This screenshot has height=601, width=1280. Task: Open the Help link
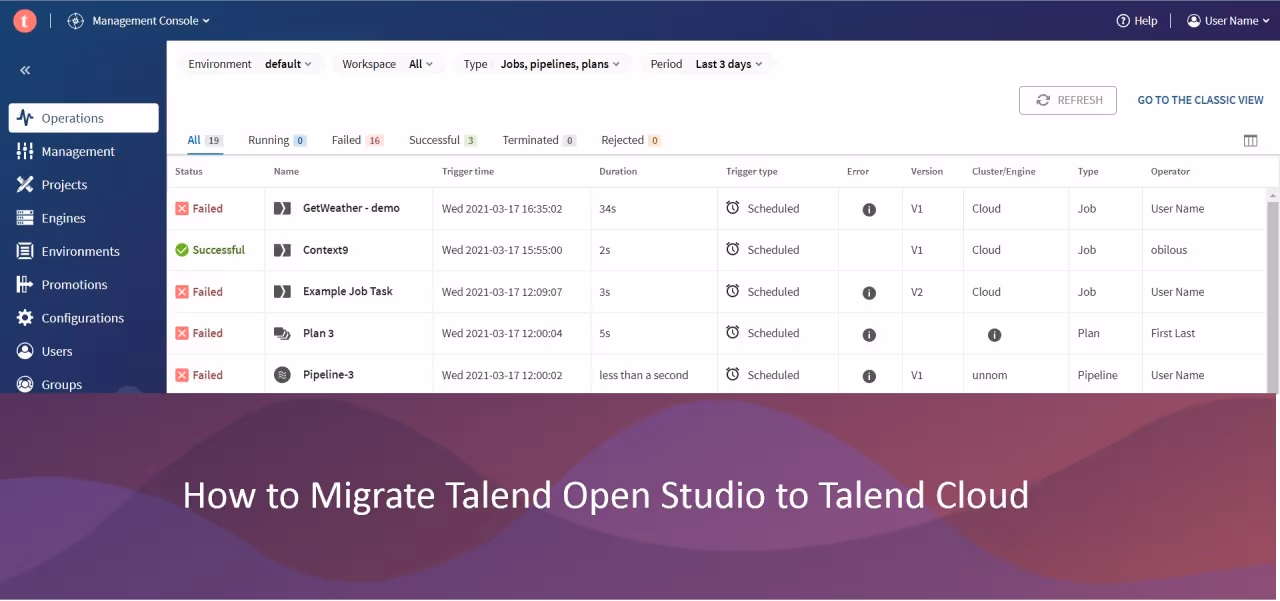(x=1136, y=20)
